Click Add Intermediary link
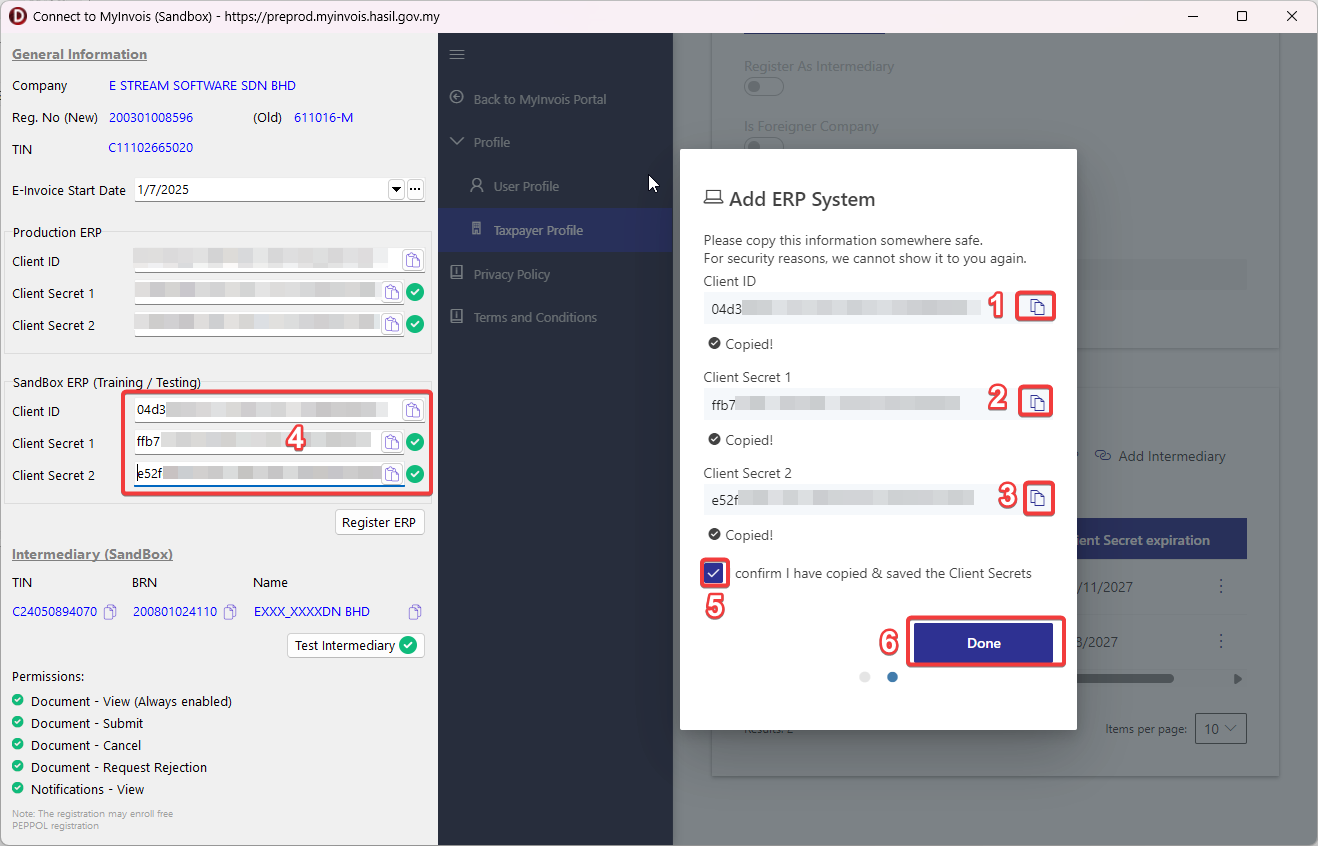 click(1172, 456)
